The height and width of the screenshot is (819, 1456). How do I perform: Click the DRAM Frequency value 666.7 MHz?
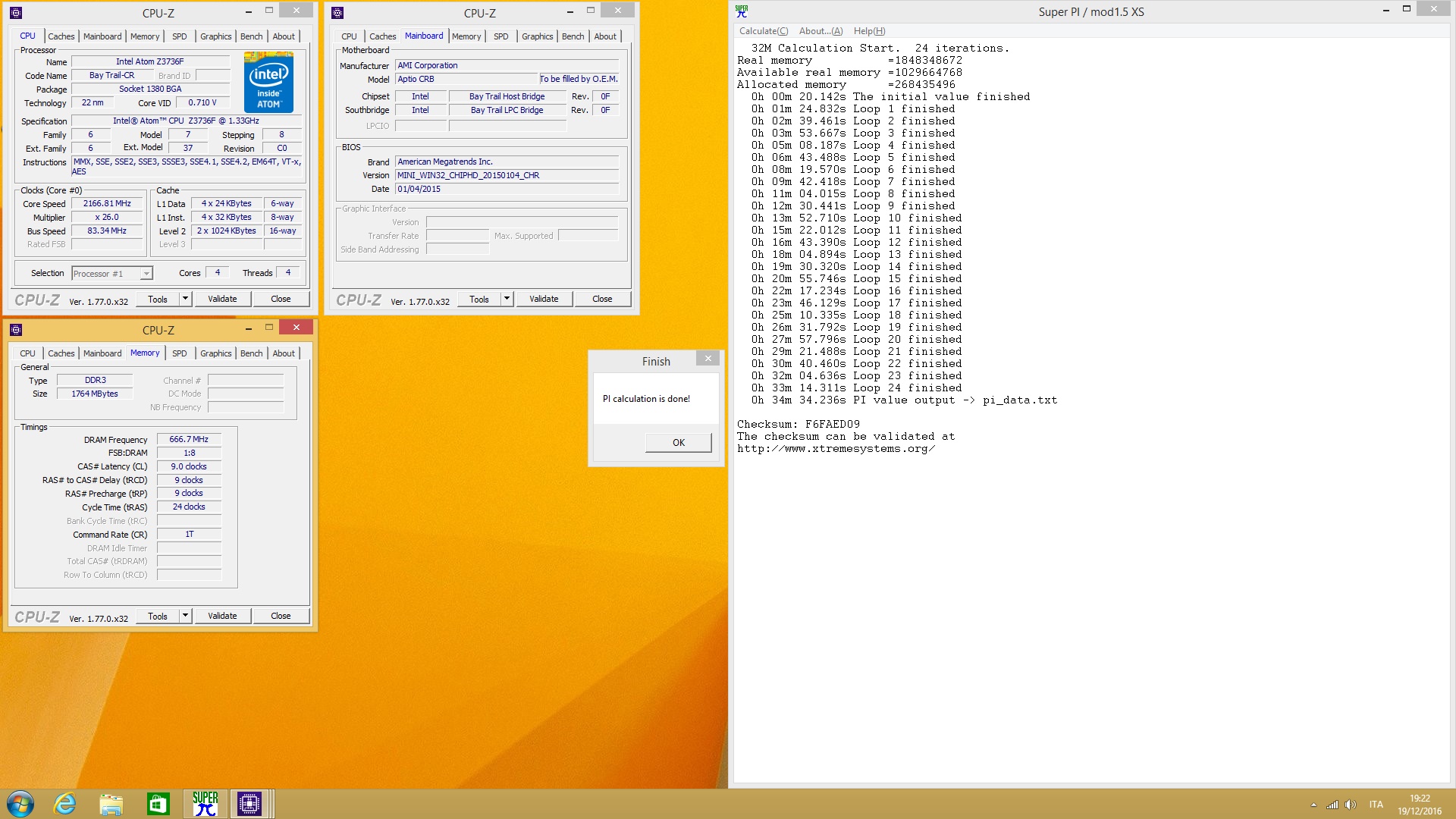[189, 439]
